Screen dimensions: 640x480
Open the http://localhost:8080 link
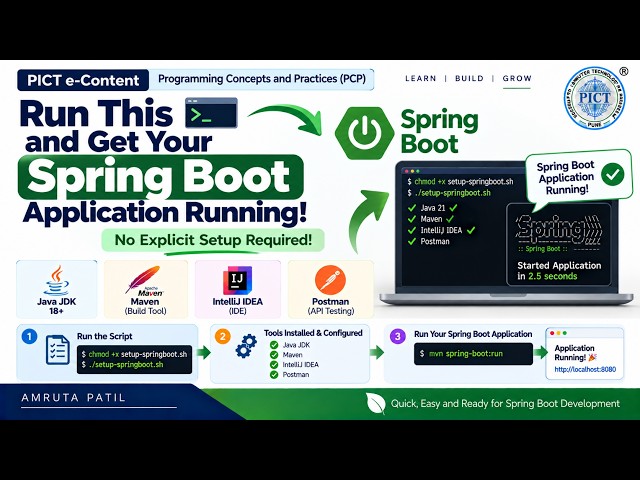585,369
